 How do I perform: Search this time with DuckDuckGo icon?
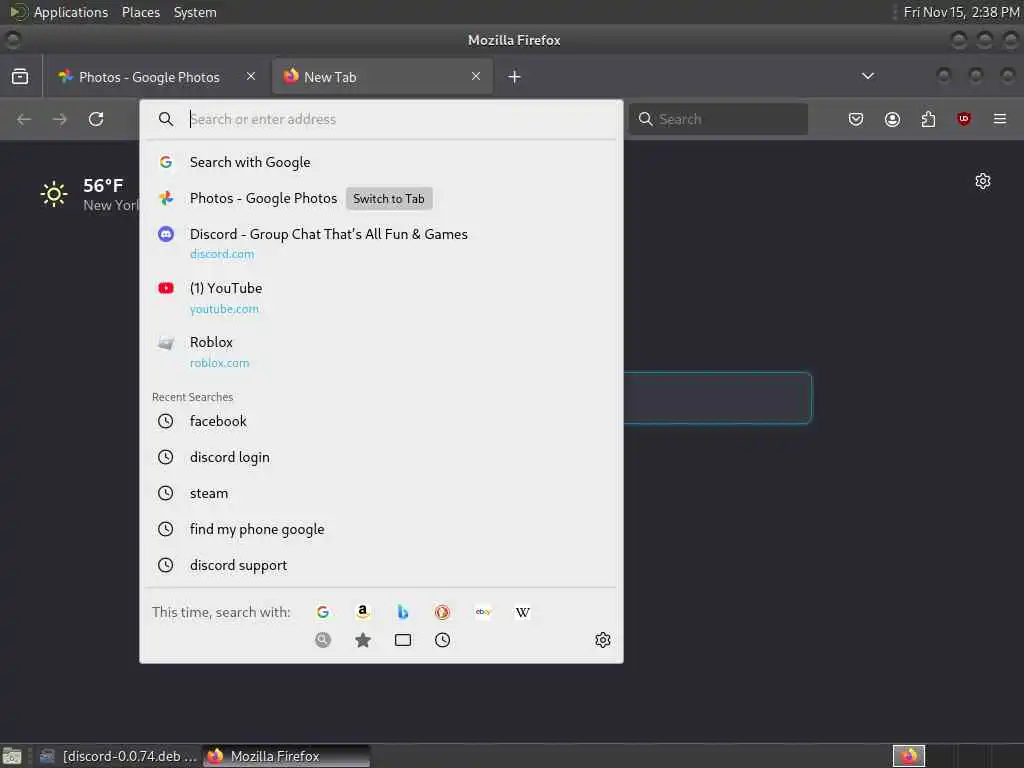tap(443, 612)
